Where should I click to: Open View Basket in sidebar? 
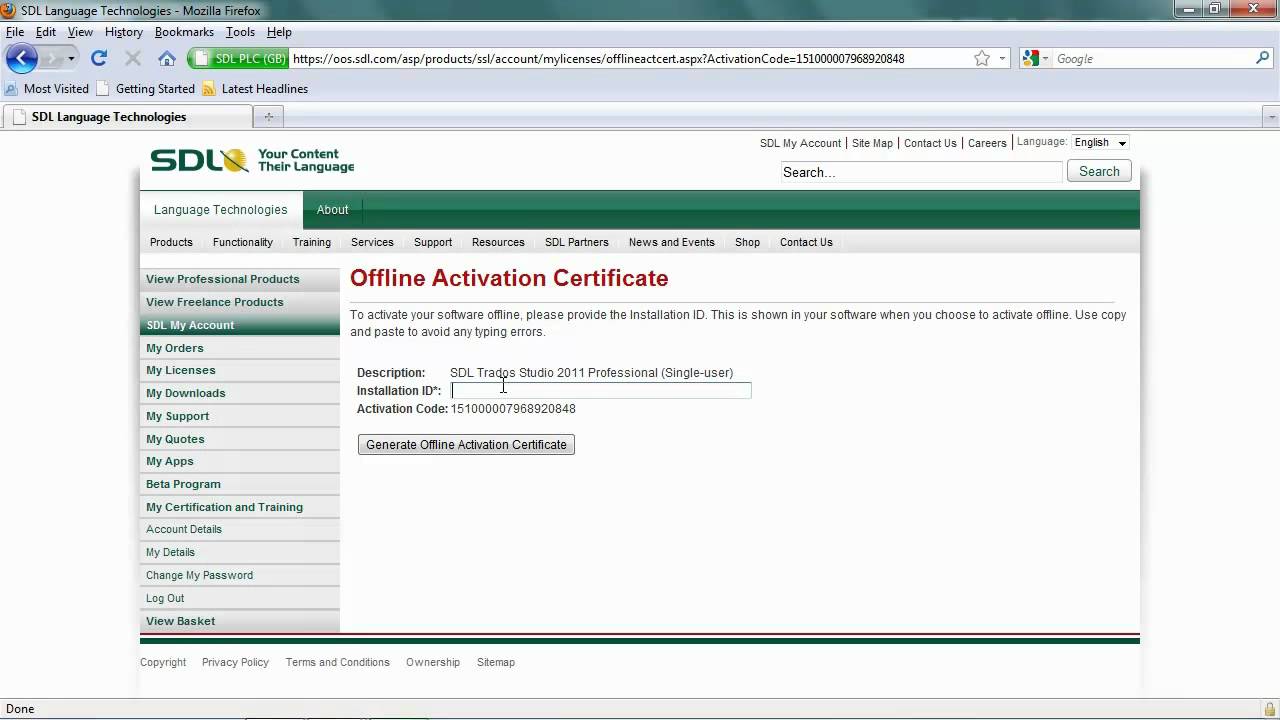(240, 621)
